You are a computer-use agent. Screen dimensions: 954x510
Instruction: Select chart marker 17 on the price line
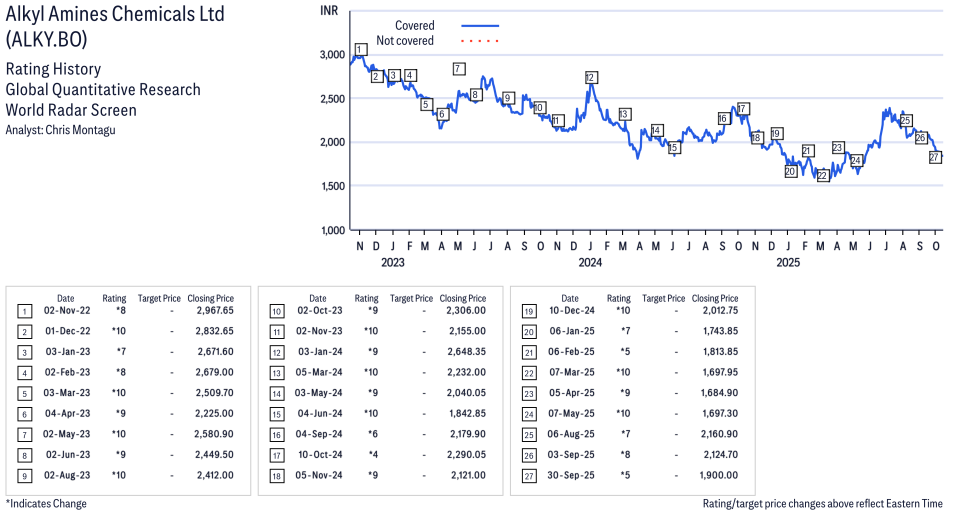click(x=742, y=108)
